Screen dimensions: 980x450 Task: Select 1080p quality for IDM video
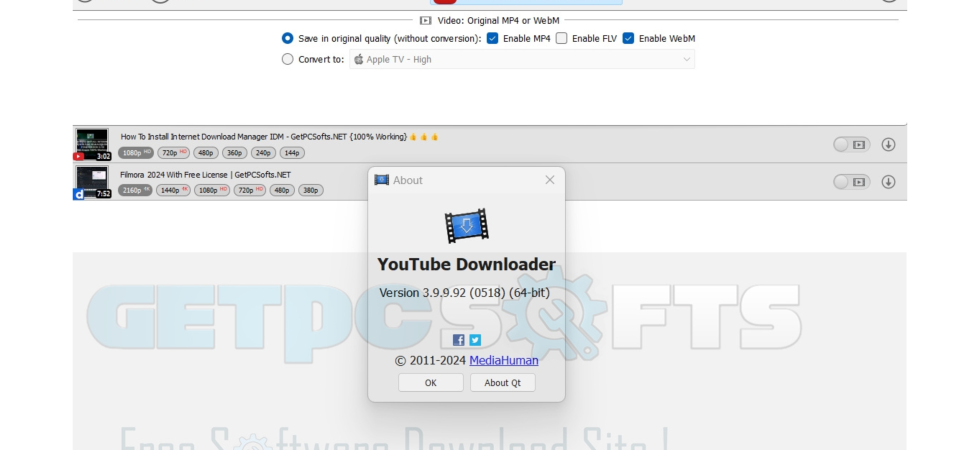coord(136,152)
